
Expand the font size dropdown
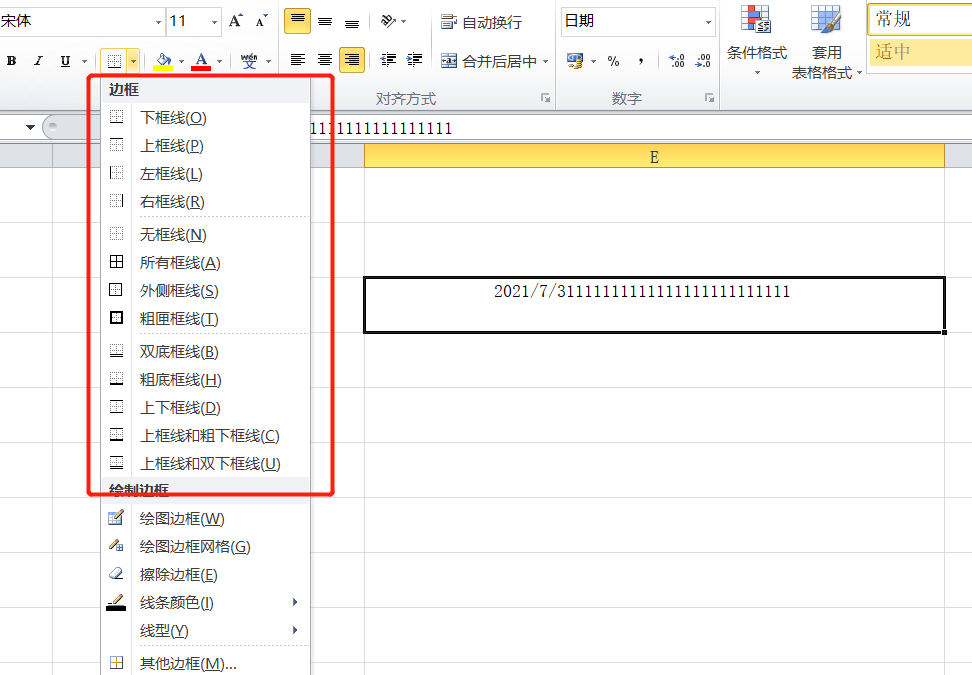[x=215, y=21]
